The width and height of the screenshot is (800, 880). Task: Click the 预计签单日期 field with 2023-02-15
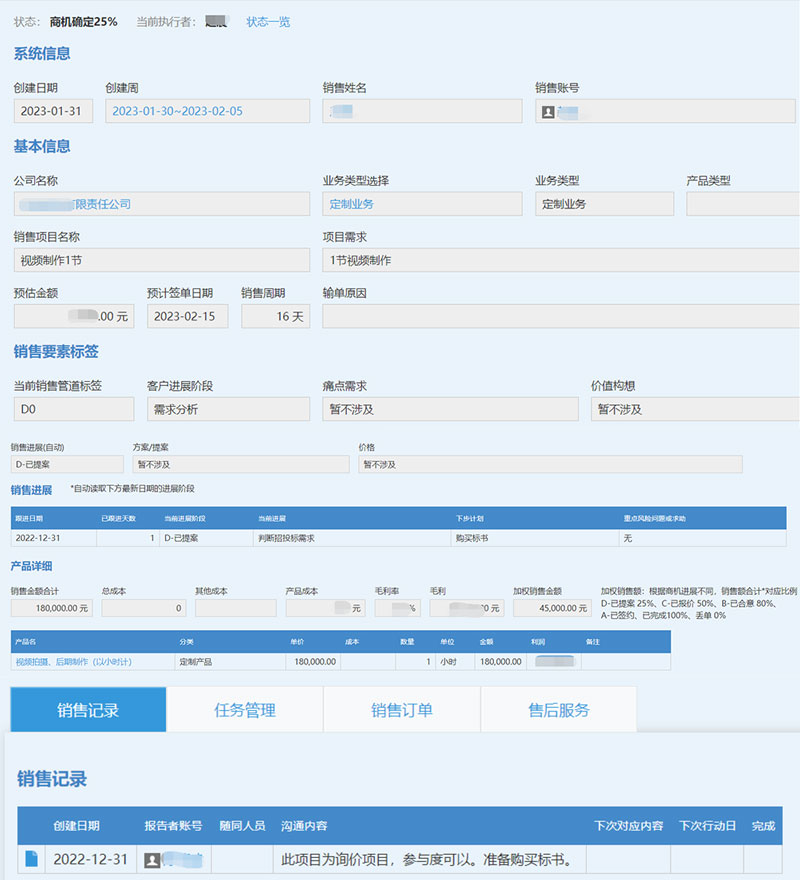(x=187, y=316)
